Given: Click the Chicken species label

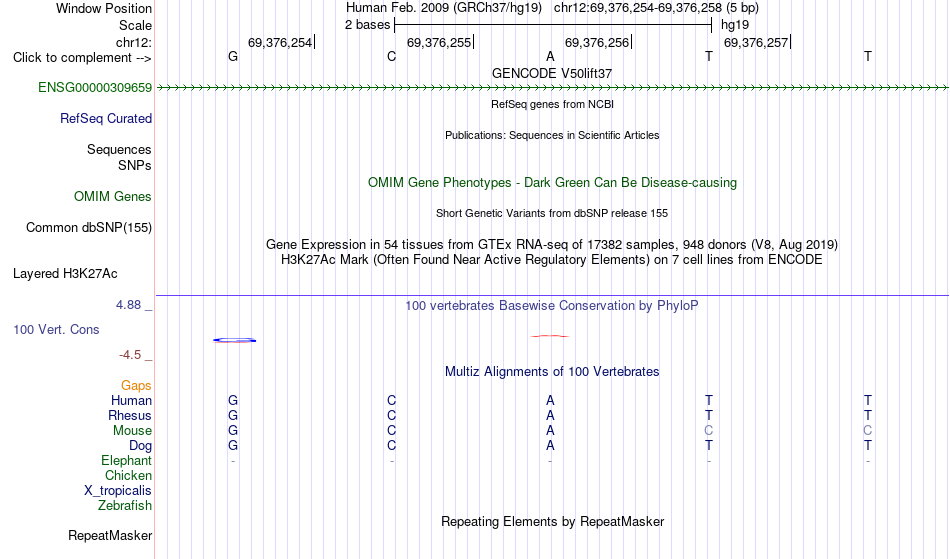Looking at the screenshot, I should pos(128,476).
